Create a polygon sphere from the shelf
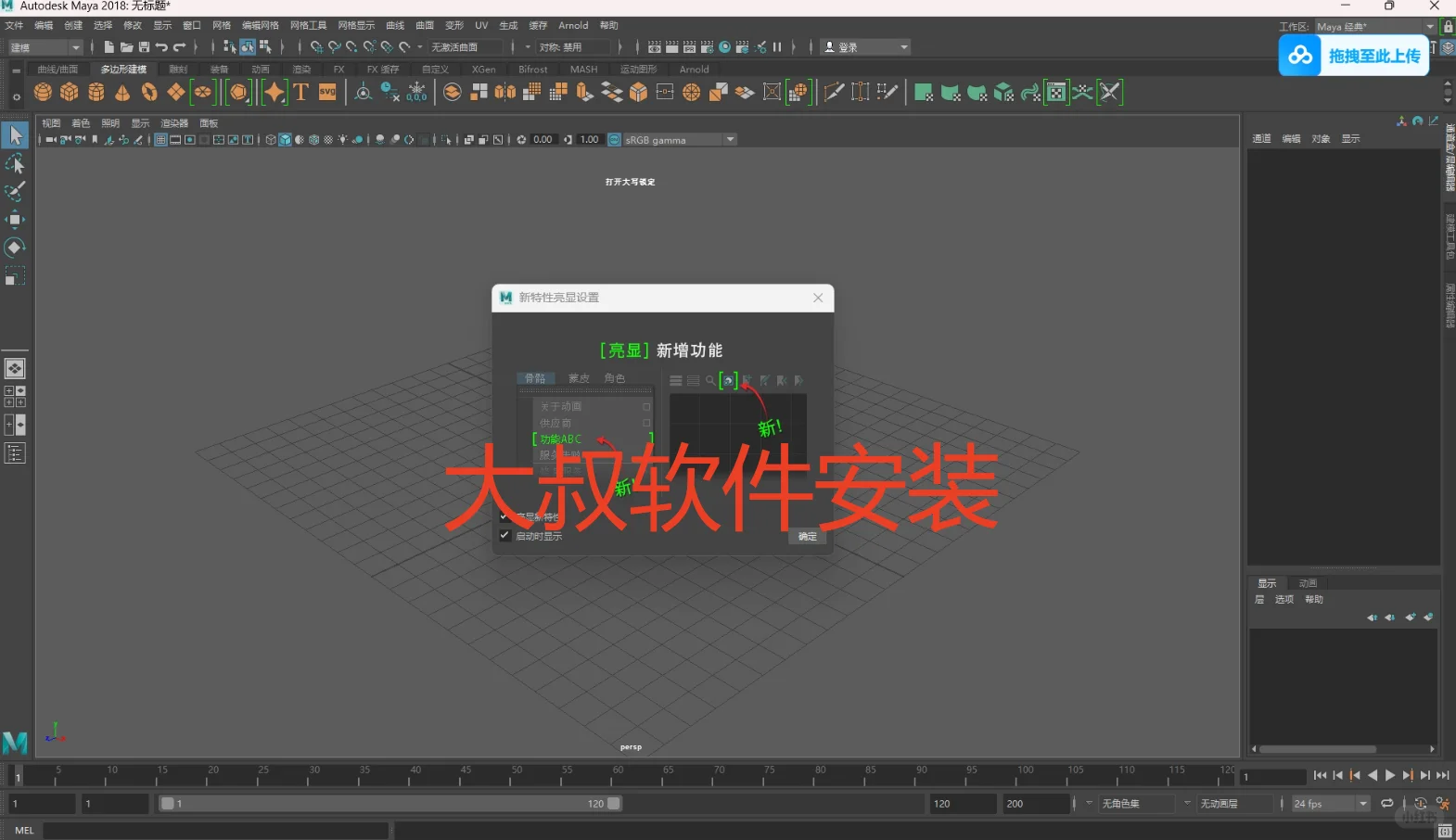This screenshot has width=1456, height=840. 43,92
